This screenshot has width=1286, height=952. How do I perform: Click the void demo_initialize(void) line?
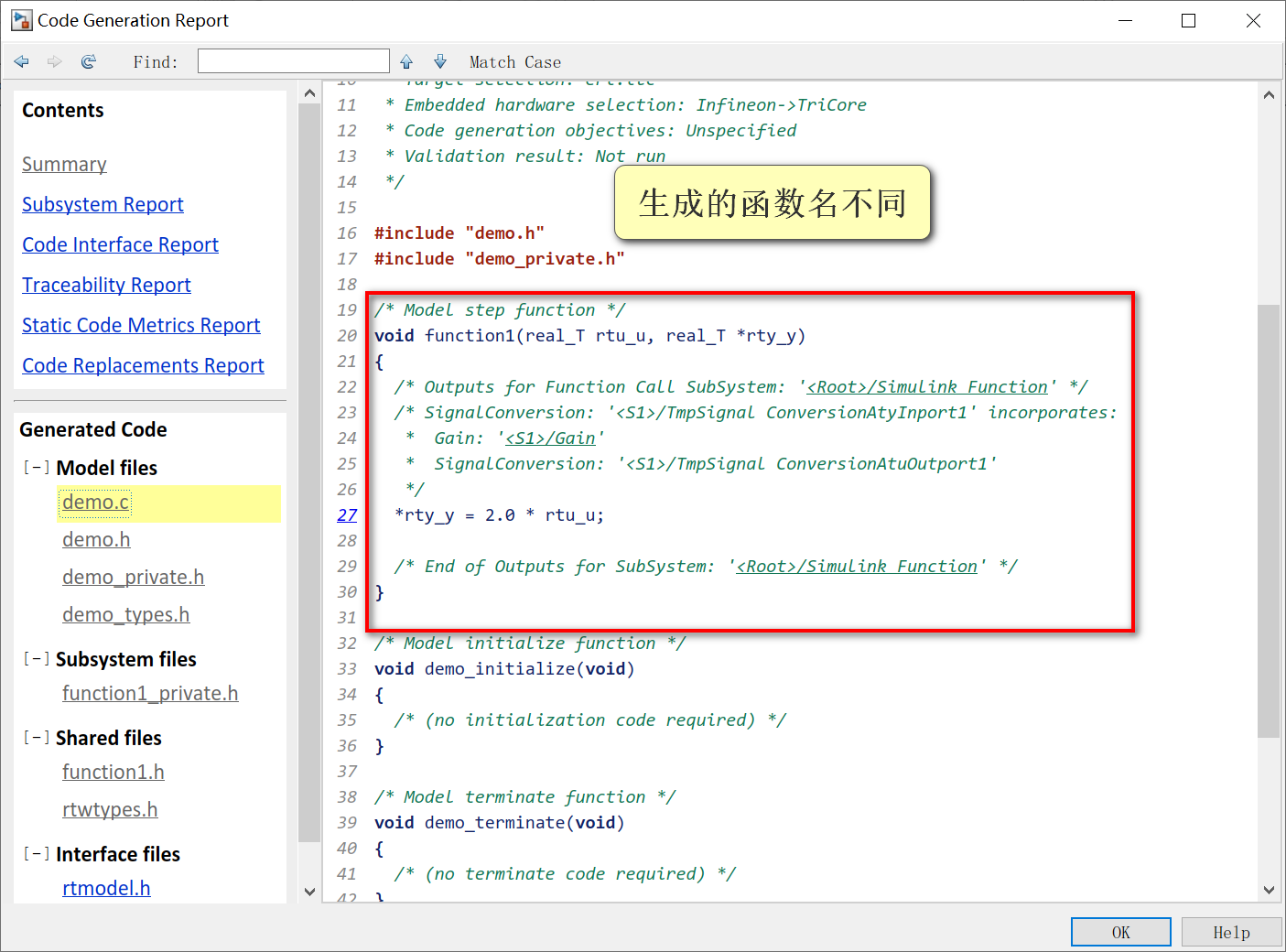[x=504, y=669]
